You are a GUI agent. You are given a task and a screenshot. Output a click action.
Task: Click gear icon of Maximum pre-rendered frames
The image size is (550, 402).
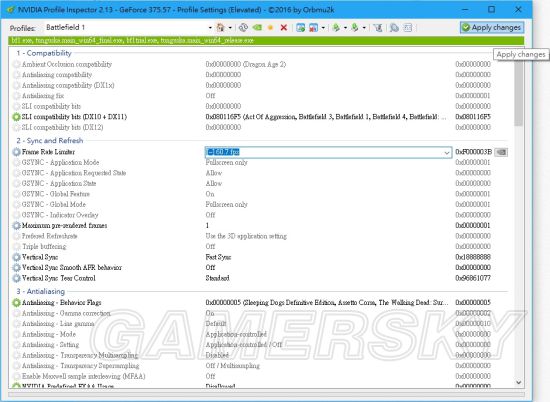(x=16, y=226)
